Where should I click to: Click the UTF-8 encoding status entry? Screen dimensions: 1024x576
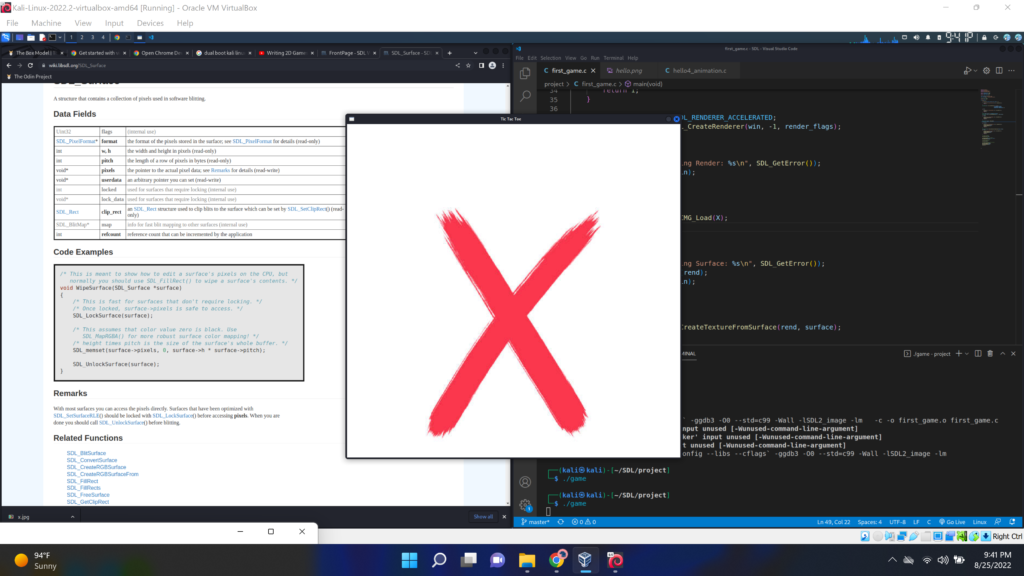(x=897, y=522)
